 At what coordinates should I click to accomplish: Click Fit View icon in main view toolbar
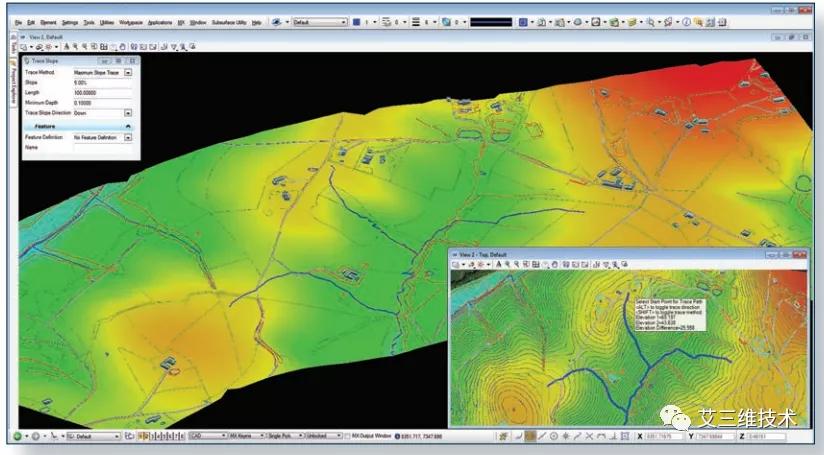click(100, 46)
